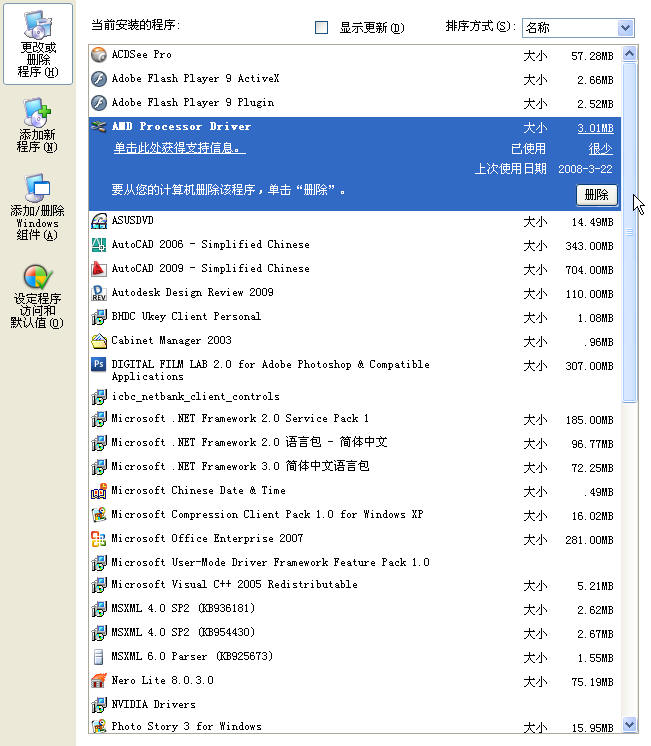Enable the 显示更新 checkbox
This screenshot has width=651, height=746.
coord(321,28)
